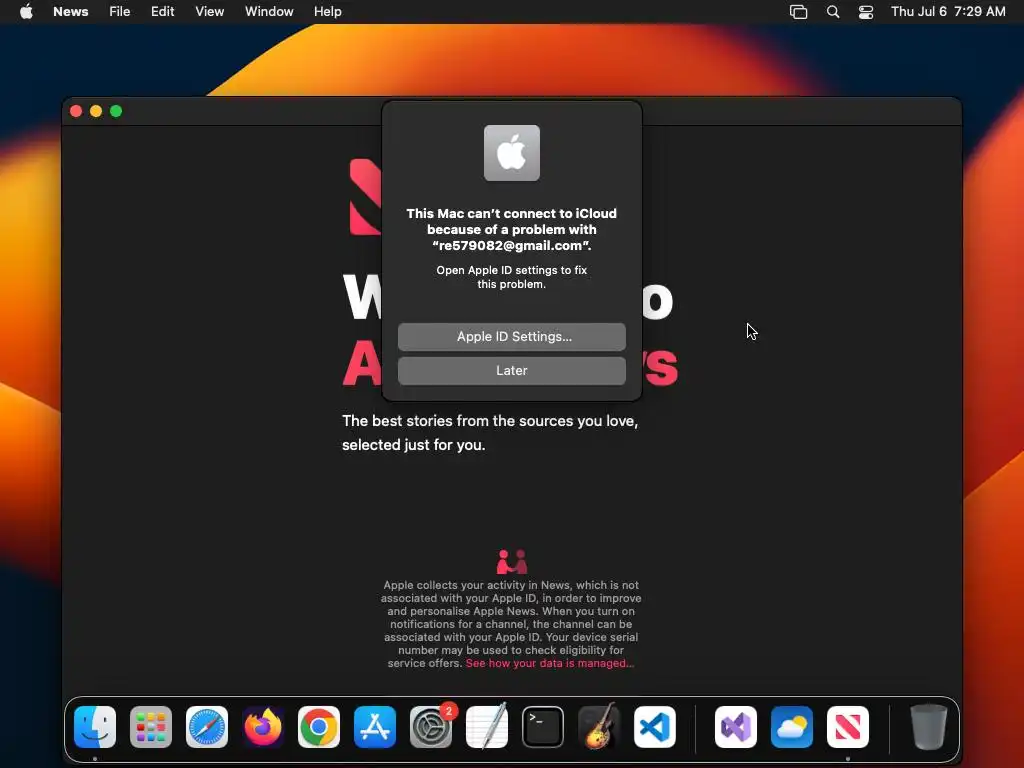Open System Settings from the Dock

coord(431,727)
